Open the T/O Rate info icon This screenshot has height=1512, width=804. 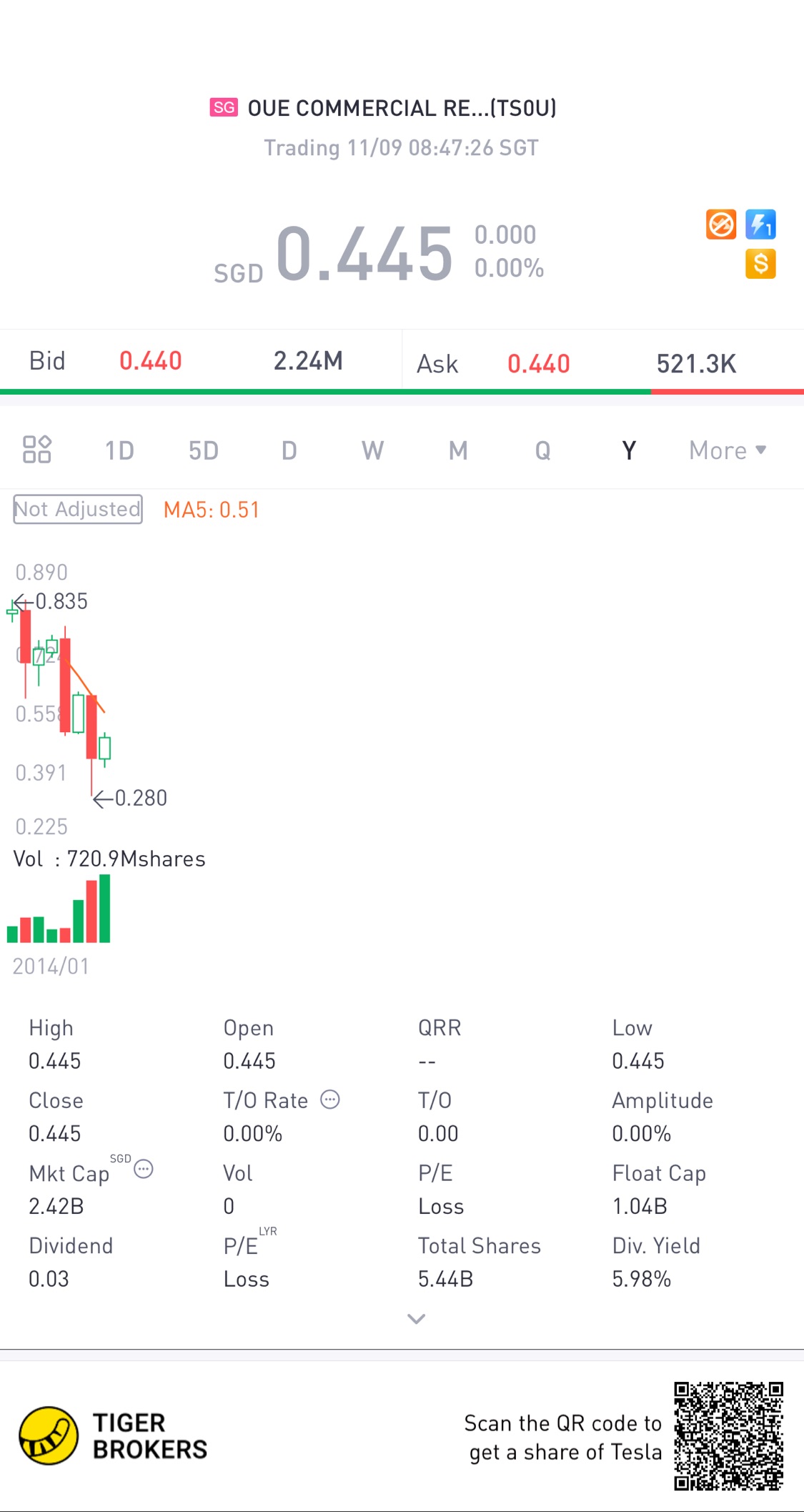click(330, 1100)
